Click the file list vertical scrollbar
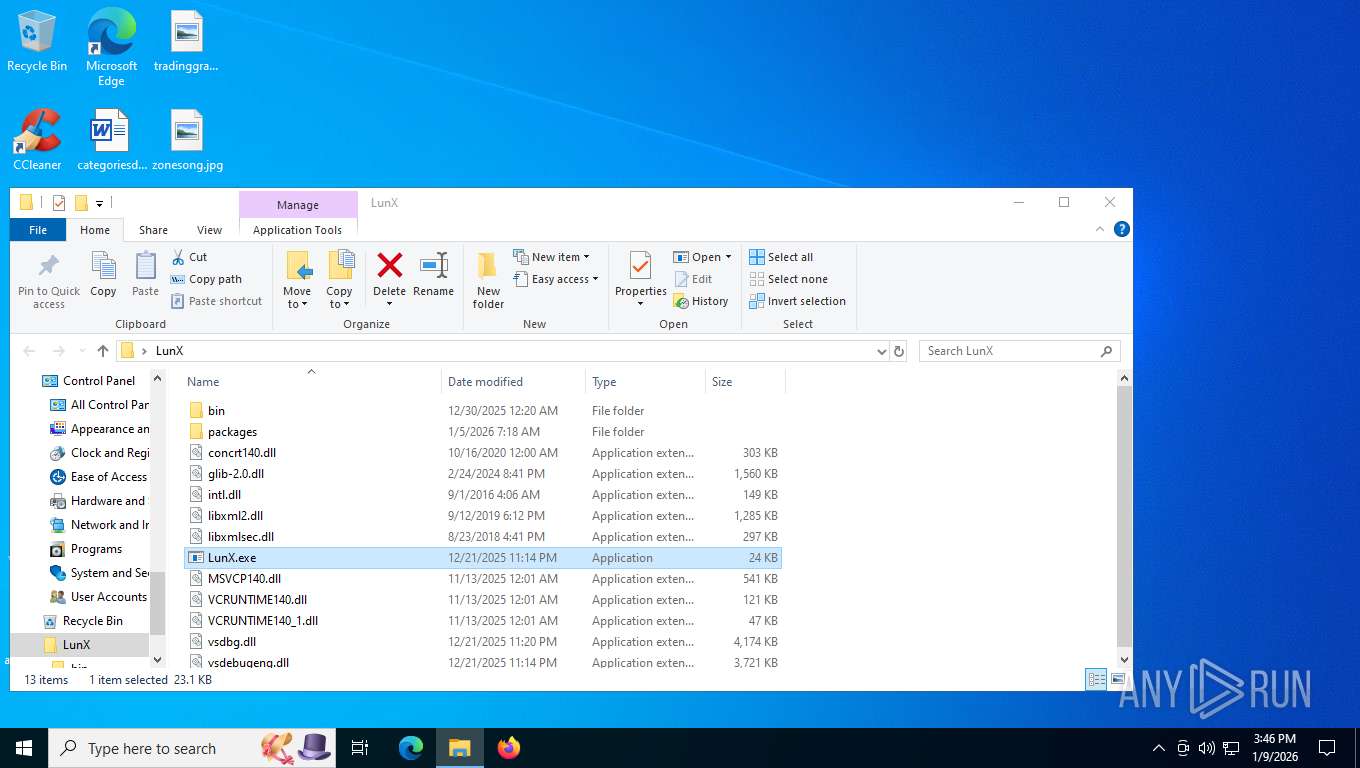 (x=1124, y=515)
